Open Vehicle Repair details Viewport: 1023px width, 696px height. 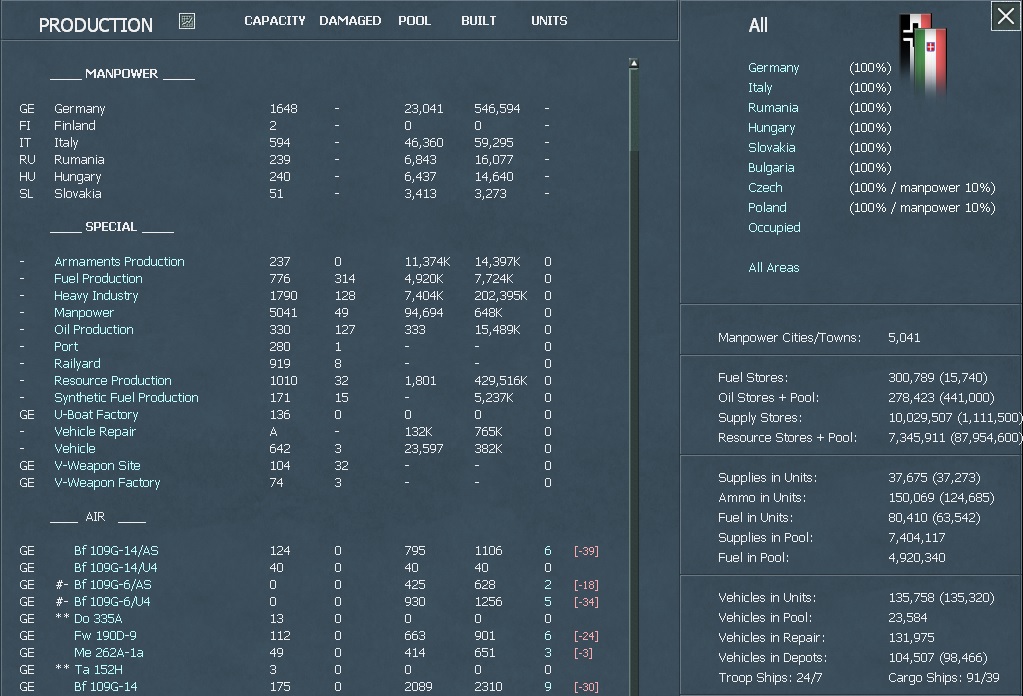[x=95, y=431]
